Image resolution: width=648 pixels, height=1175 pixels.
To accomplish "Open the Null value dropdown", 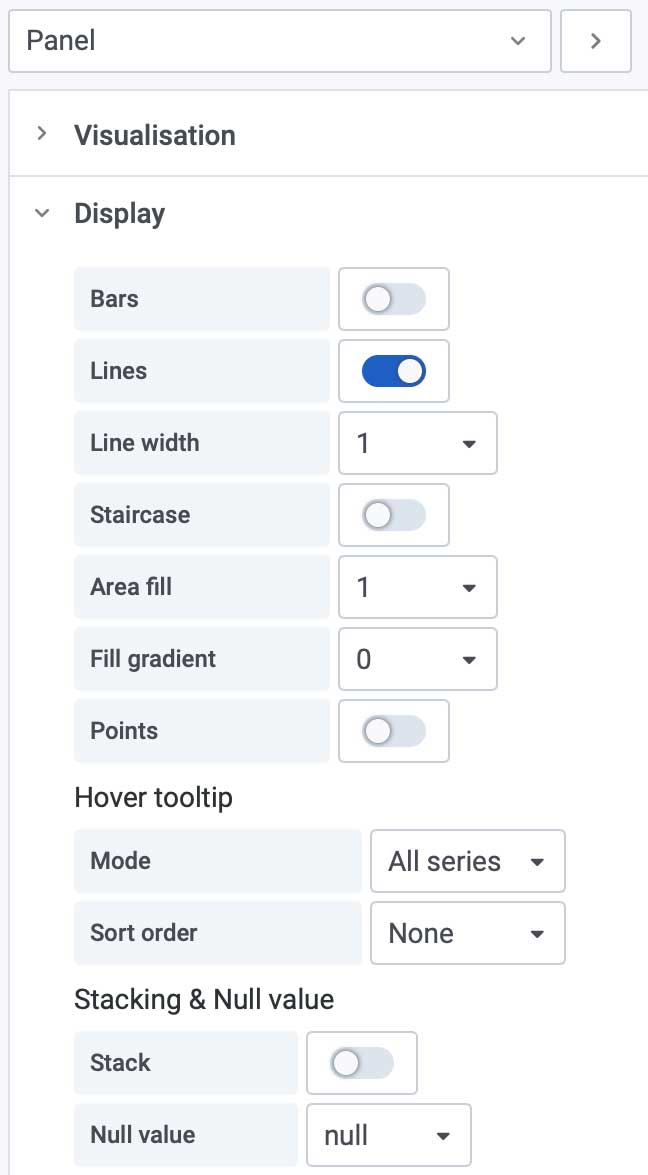I will (x=388, y=1135).
